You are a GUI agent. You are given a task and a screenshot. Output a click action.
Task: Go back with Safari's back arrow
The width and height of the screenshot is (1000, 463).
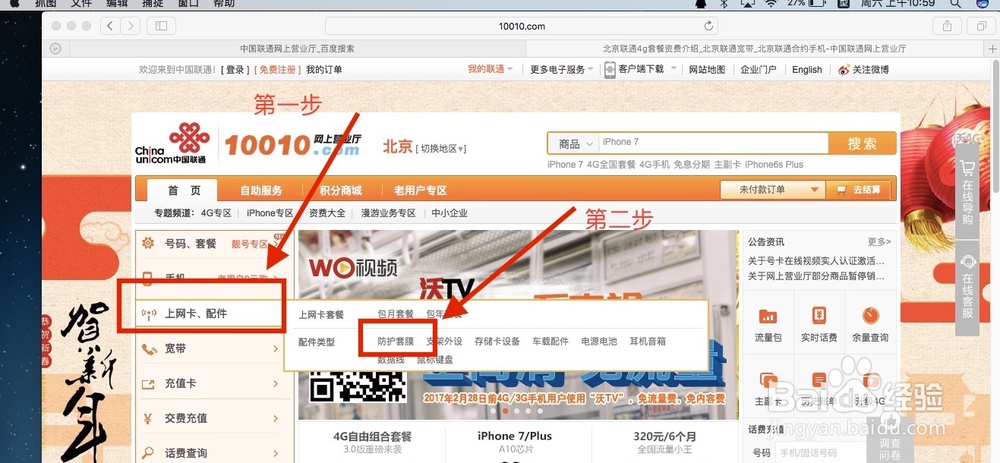click(x=110, y=26)
